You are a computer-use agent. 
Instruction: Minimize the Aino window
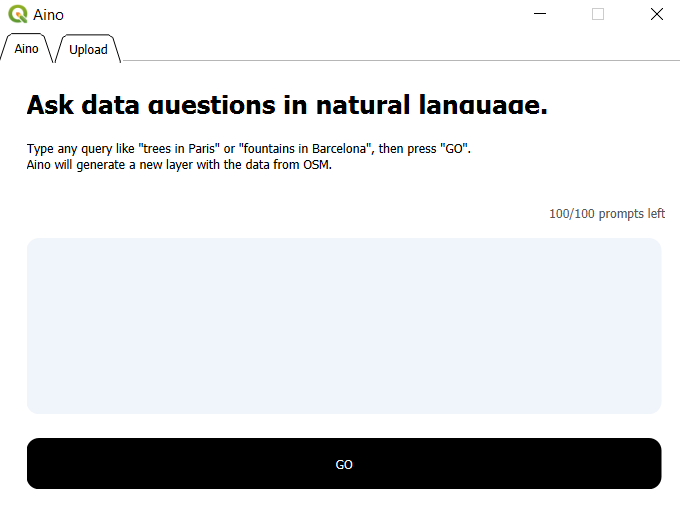tap(540, 15)
